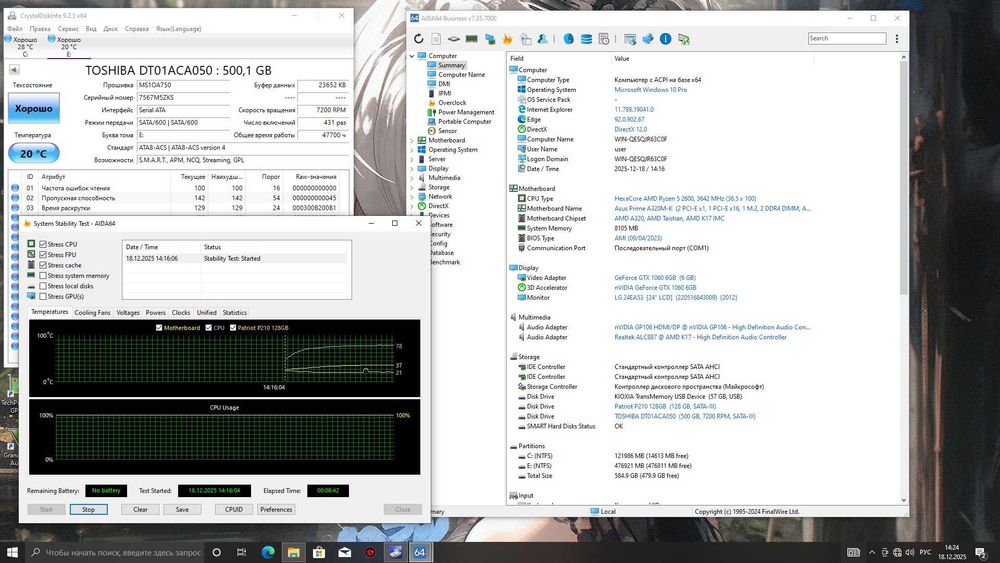Enable Stress system memory checkbox
The width and height of the screenshot is (1000, 563).
pos(43,275)
